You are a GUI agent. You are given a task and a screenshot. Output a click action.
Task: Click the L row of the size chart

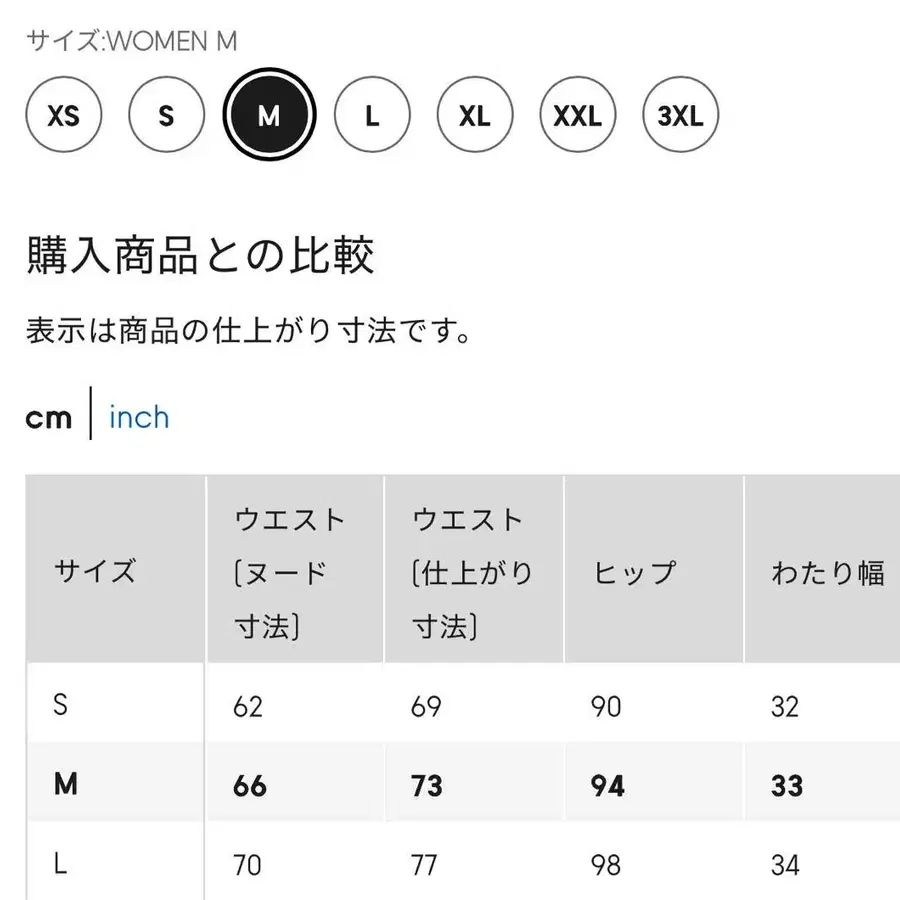pyautogui.click(x=58, y=861)
